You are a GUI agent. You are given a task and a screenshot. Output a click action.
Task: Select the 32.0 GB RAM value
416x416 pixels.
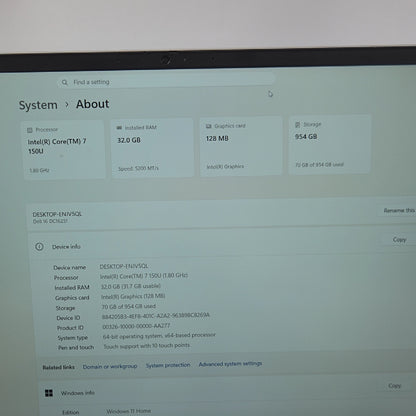click(x=129, y=140)
